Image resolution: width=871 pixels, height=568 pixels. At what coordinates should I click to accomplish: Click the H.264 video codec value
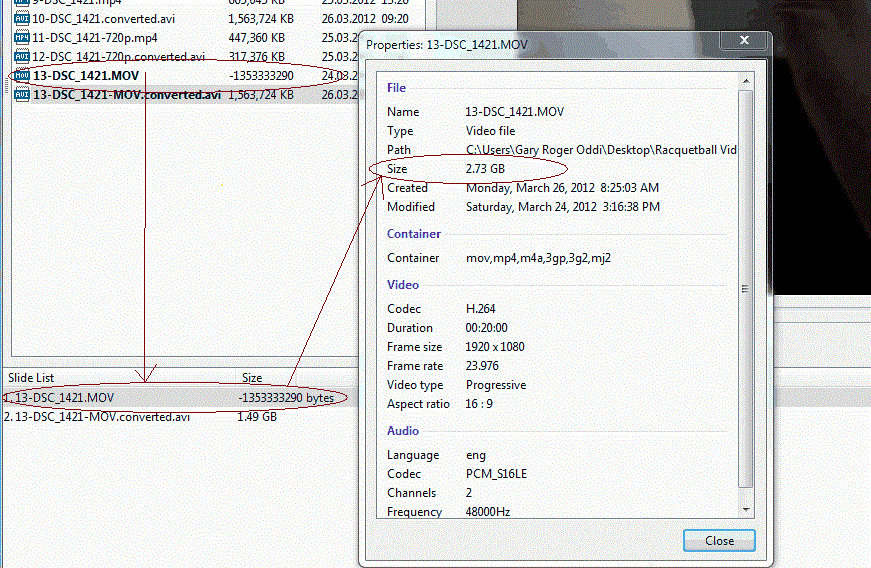pyautogui.click(x=480, y=309)
